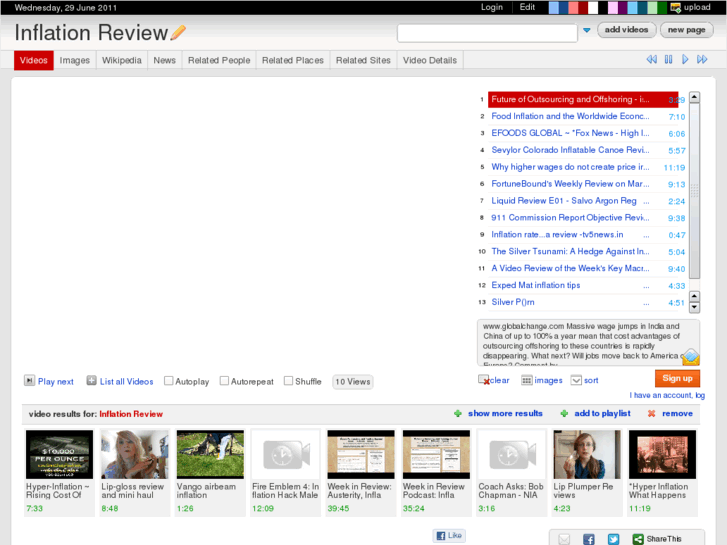727x545 pixels.
Task: Click the Facebook Like button
Action: (x=449, y=535)
